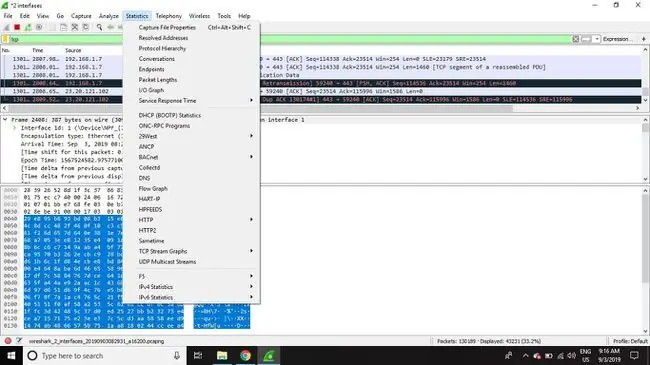Collapse the Frame 2408 details tree
The width and height of the screenshot is (650, 365).
point(5,119)
